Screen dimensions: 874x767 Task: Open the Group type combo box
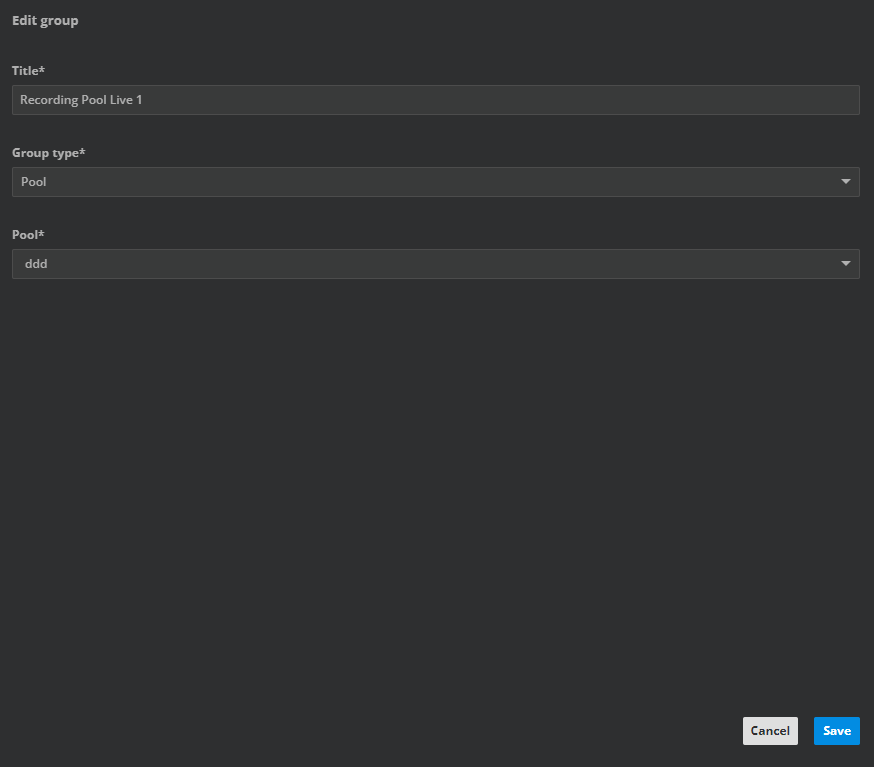tap(435, 182)
